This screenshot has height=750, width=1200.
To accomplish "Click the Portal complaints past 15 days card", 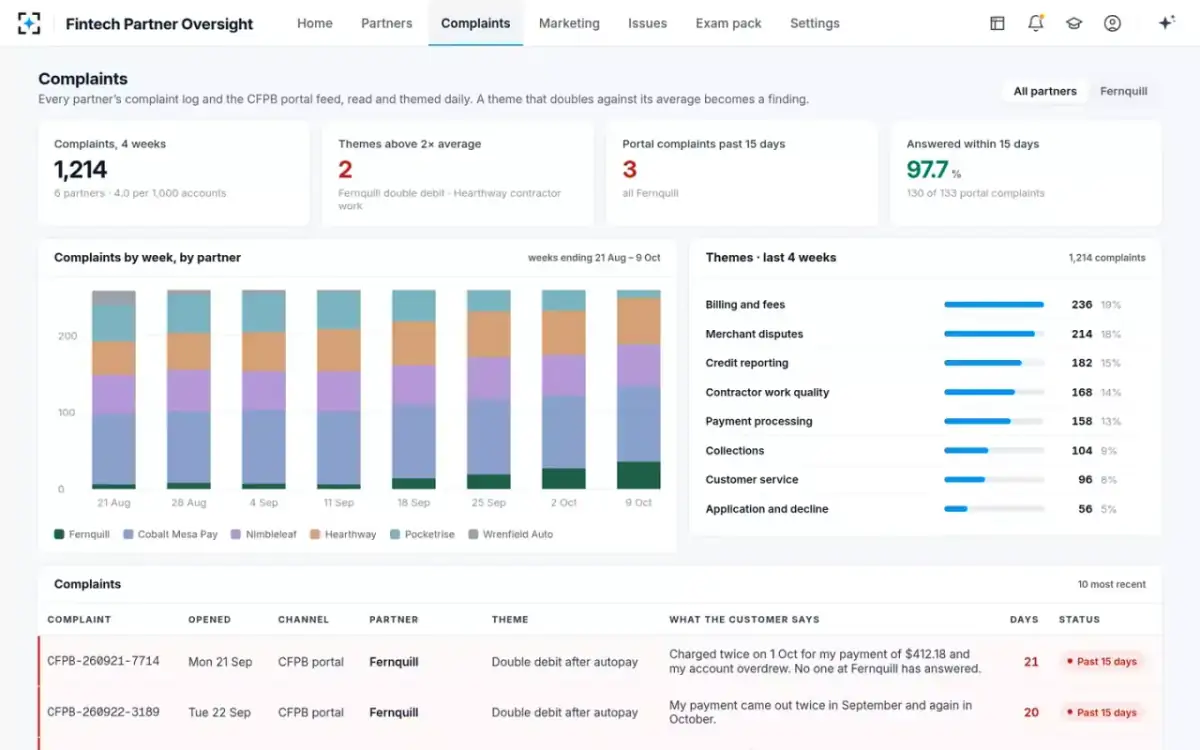I will click(x=742, y=173).
